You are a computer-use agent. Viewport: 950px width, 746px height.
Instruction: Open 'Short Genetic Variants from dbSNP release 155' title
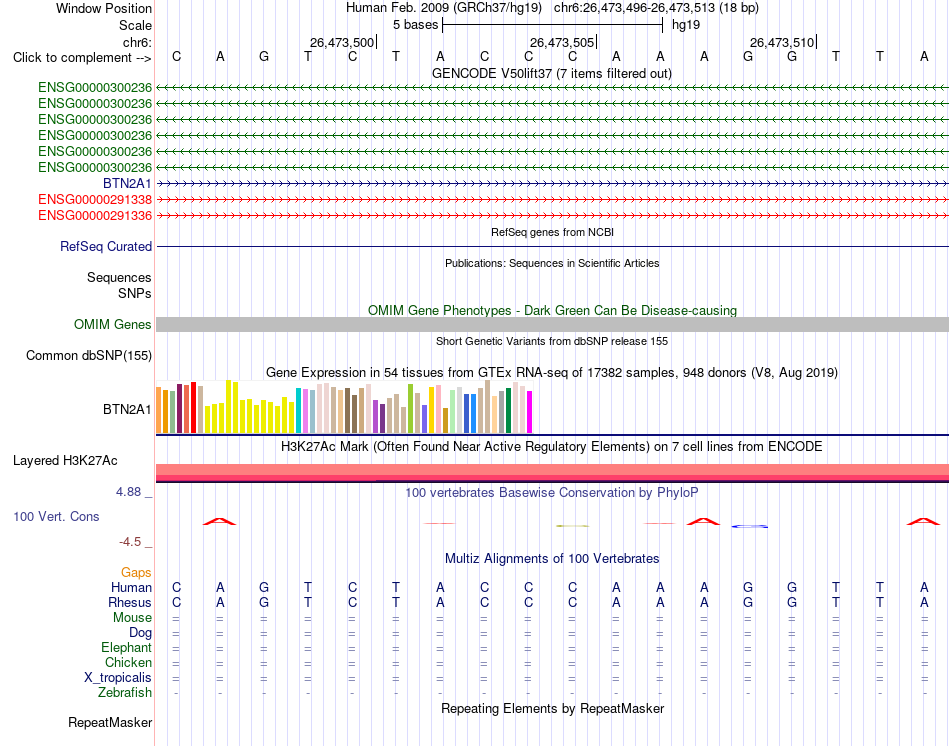tap(552, 341)
